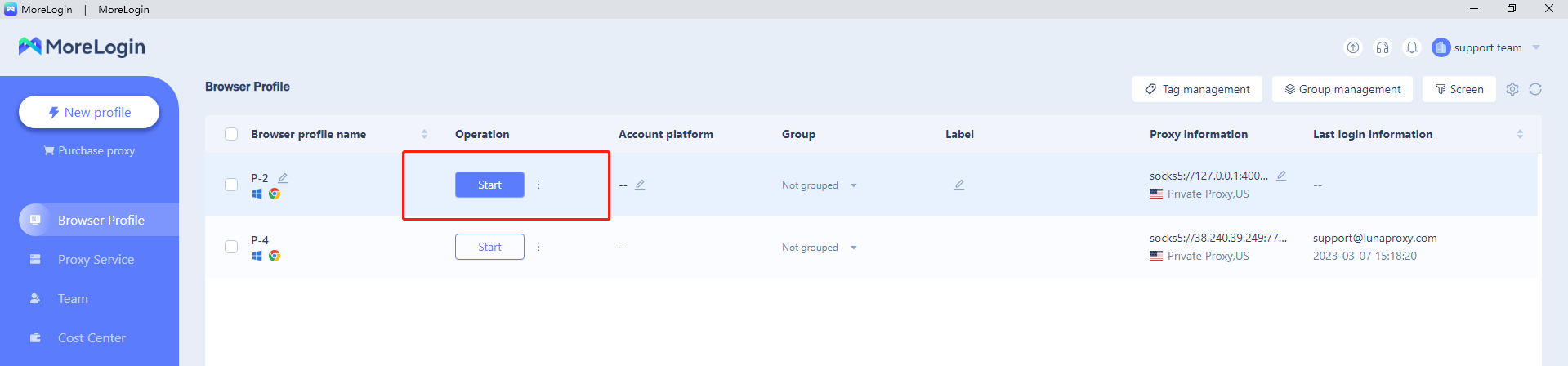Select Browser Profile in sidebar
The height and width of the screenshot is (366, 1568).
[x=99, y=220]
